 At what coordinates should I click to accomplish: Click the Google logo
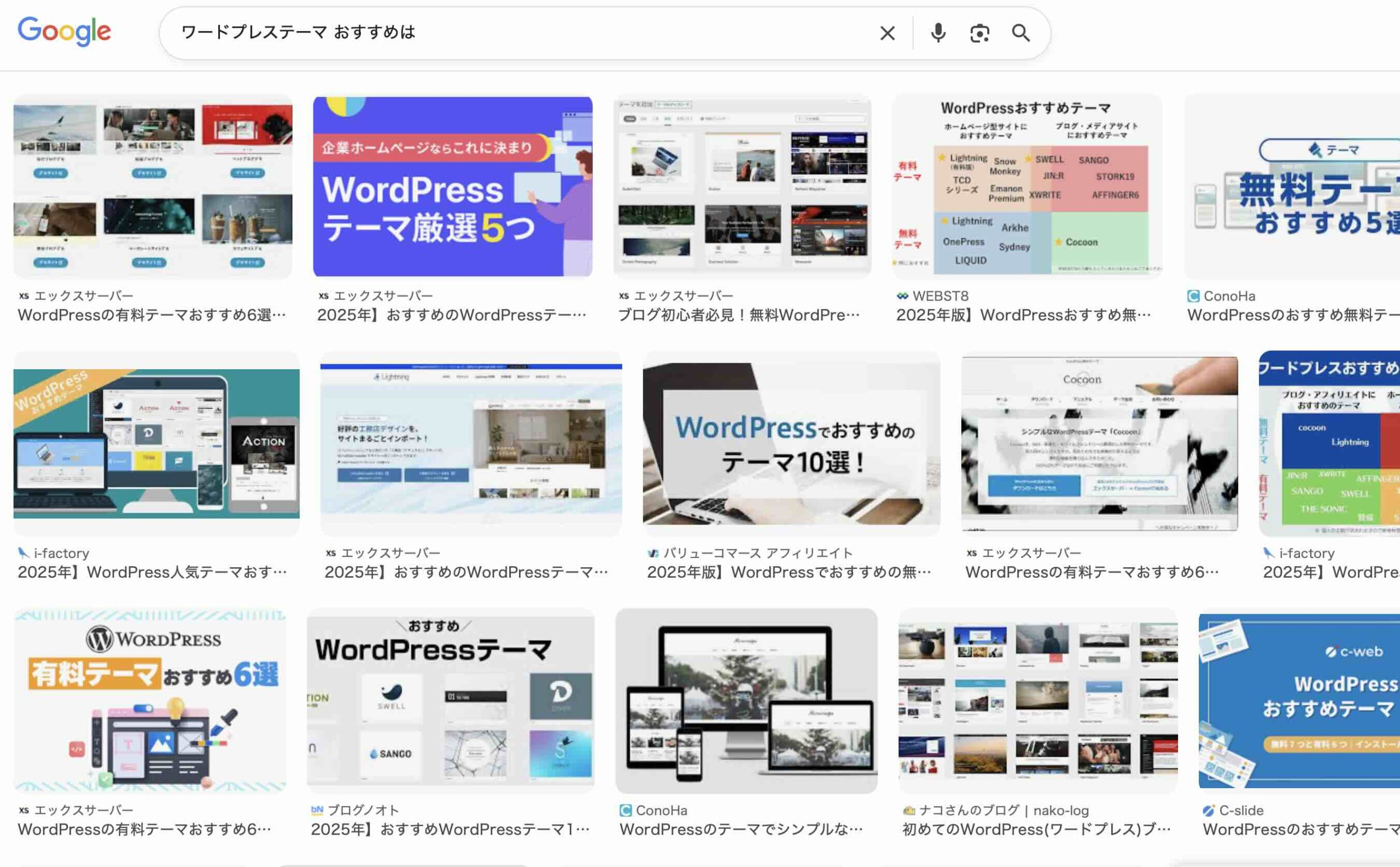tap(64, 32)
